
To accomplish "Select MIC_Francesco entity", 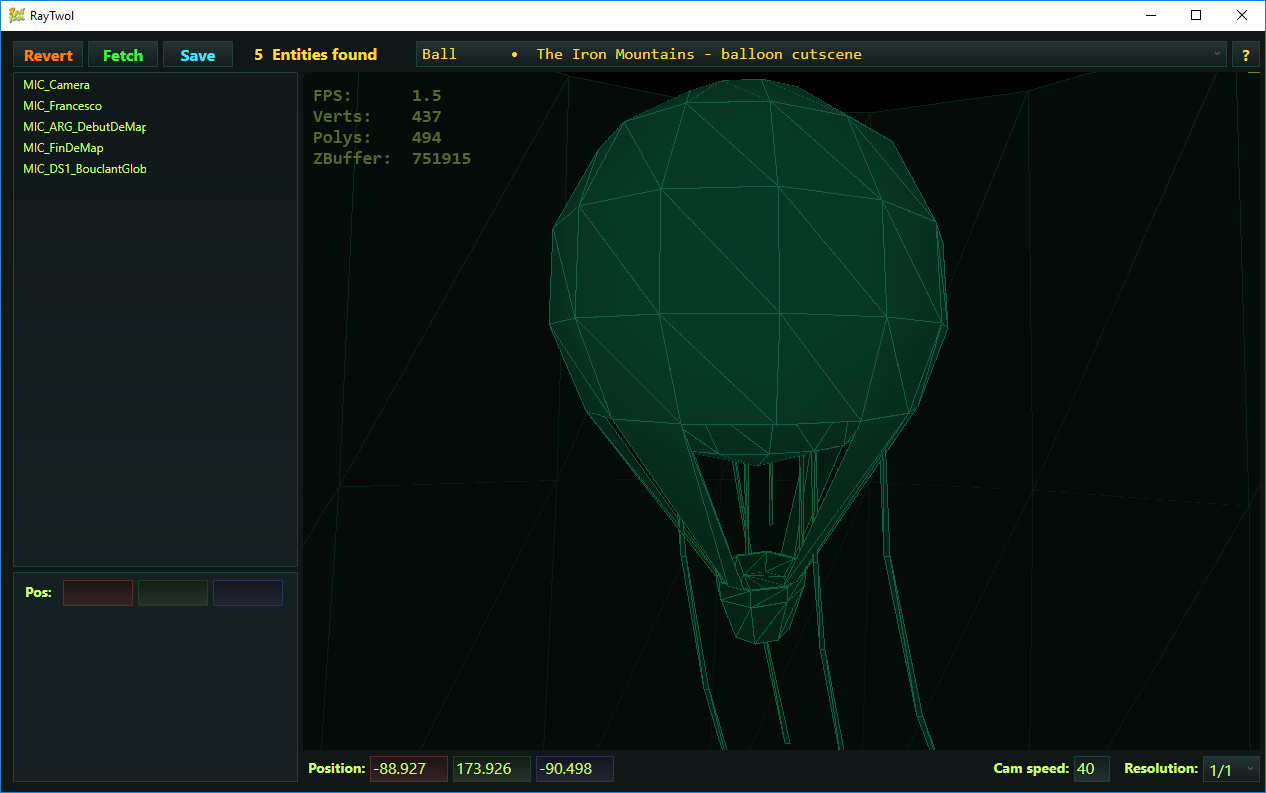I will point(62,106).
